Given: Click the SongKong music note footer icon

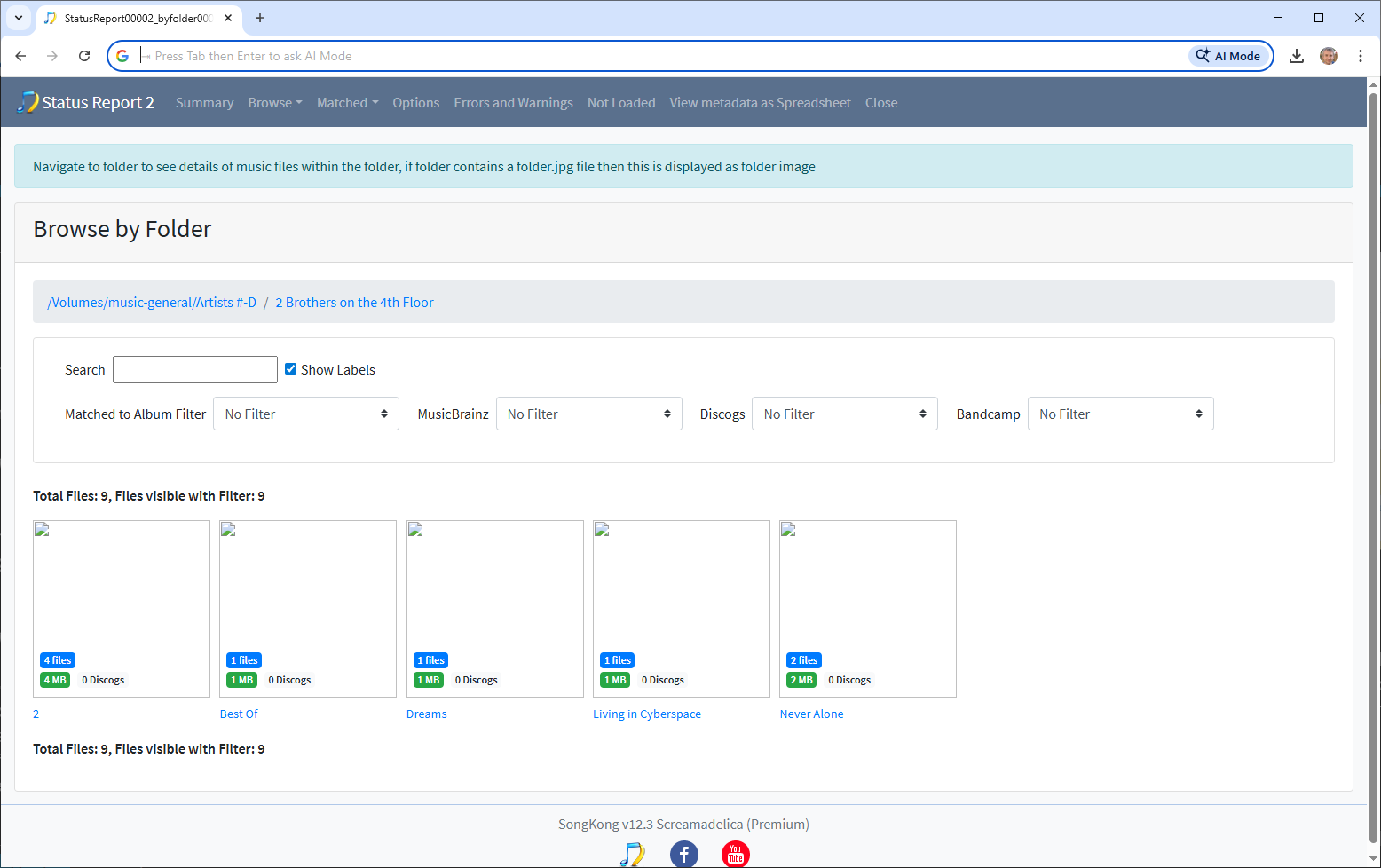Looking at the screenshot, I should 631,854.
